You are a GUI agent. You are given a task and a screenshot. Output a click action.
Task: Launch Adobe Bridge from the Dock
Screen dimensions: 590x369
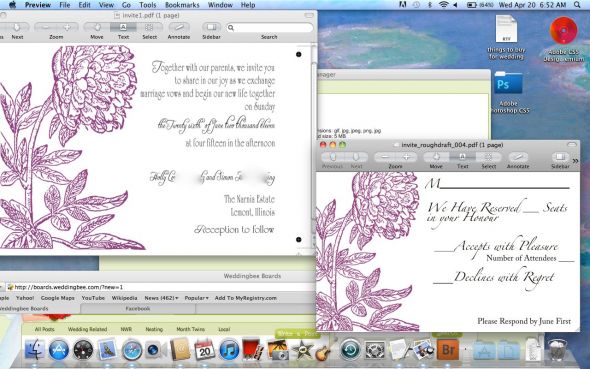pyautogui.click(x=448, y=349)
